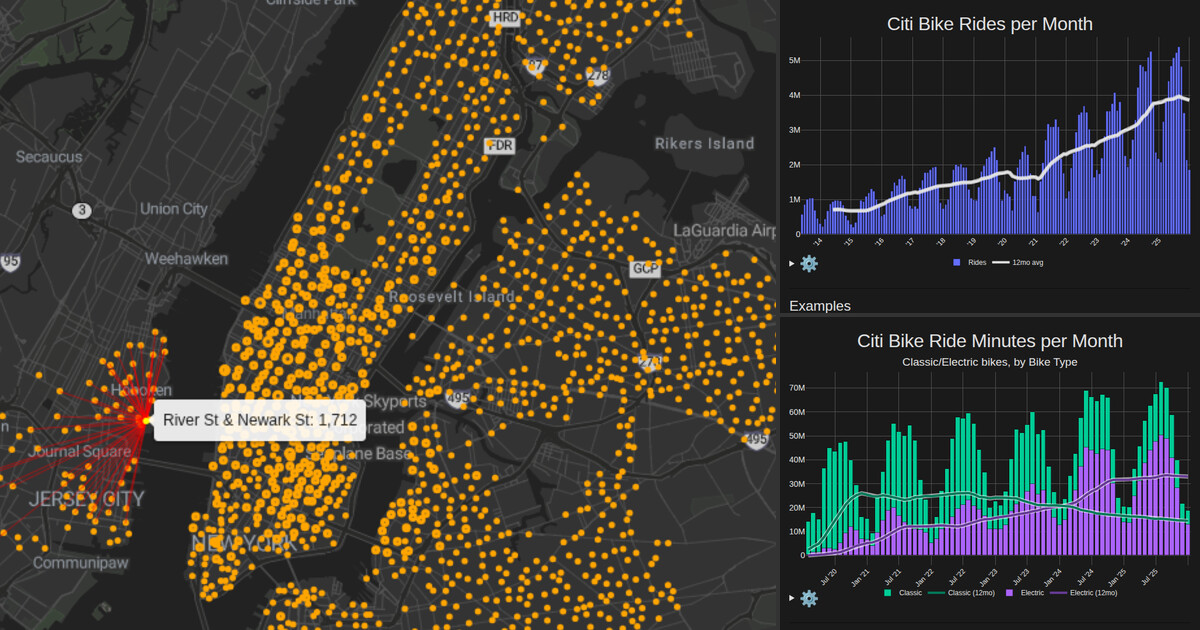This screenshot has height=630, width=1200.
Task: Click the Classic/Electric bikes, by Bike Type subtitle
Action: pyautogui.click(x=990, y=362)
